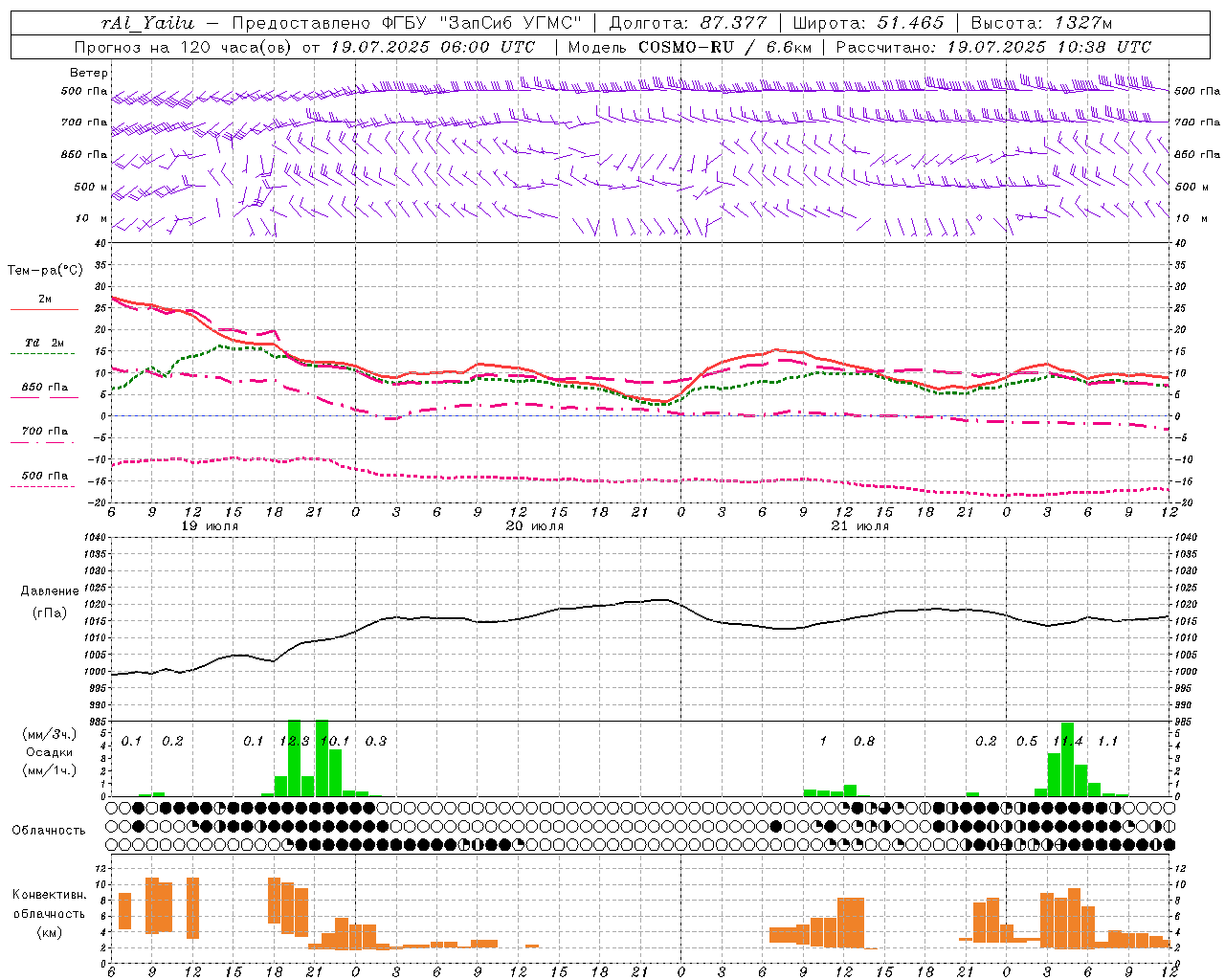Screen dimensions: 1225x980
Task: Click the elevation value Высота: 1327м
Action: (1041, 23)
